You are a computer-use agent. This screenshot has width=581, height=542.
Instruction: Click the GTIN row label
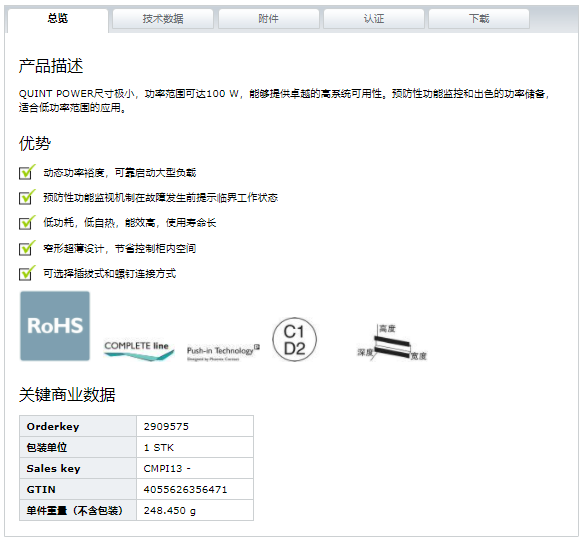pyautogui.click(x=41, y=490)
